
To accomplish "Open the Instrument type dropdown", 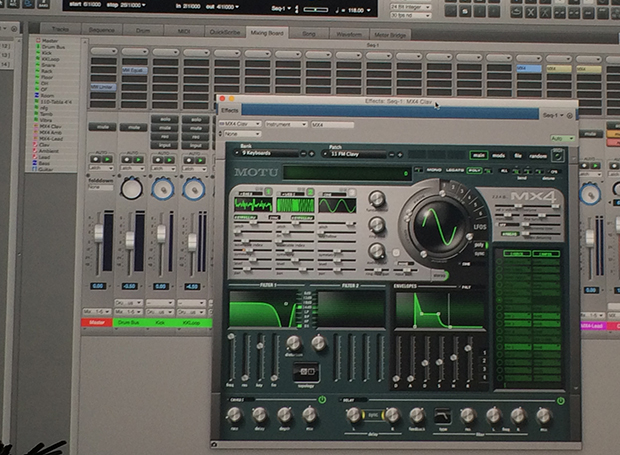I will click(x=286, y=124).
